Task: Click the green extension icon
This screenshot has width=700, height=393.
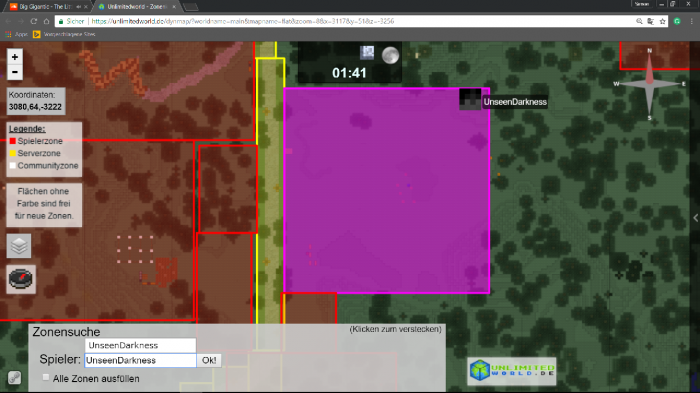Action: pos(677,21)
